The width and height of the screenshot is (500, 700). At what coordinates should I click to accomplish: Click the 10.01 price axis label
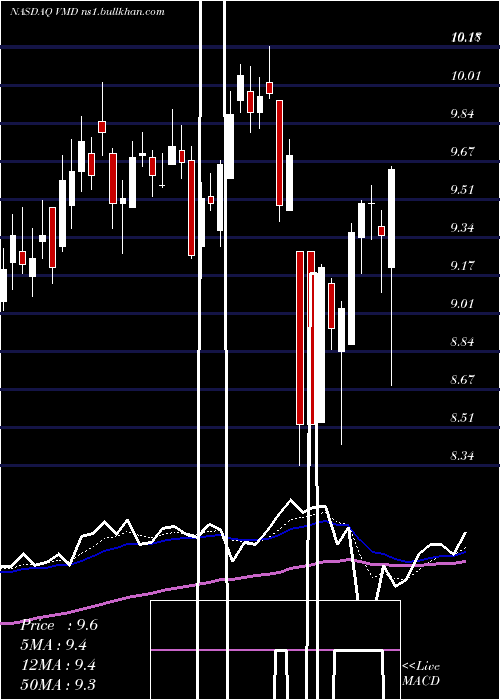(x=466, y=76)
